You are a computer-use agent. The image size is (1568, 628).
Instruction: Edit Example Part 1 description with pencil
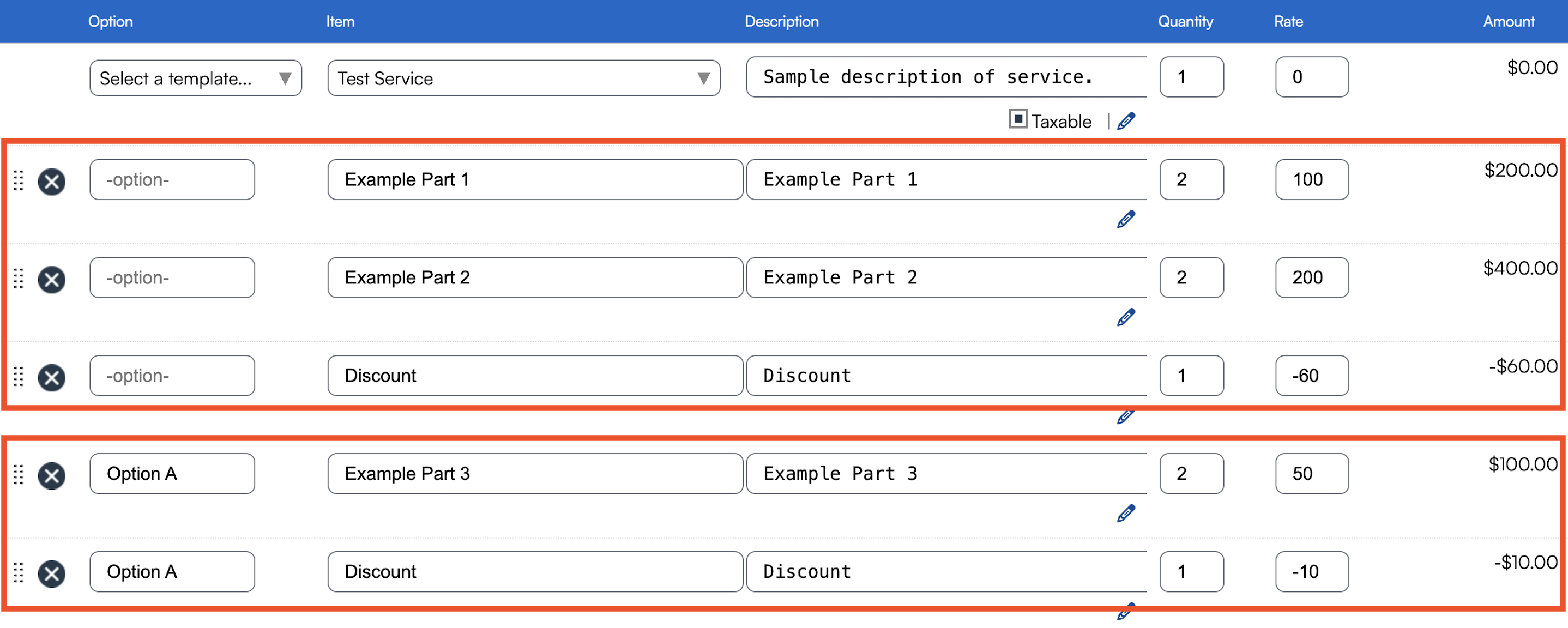pos(1125,220)
